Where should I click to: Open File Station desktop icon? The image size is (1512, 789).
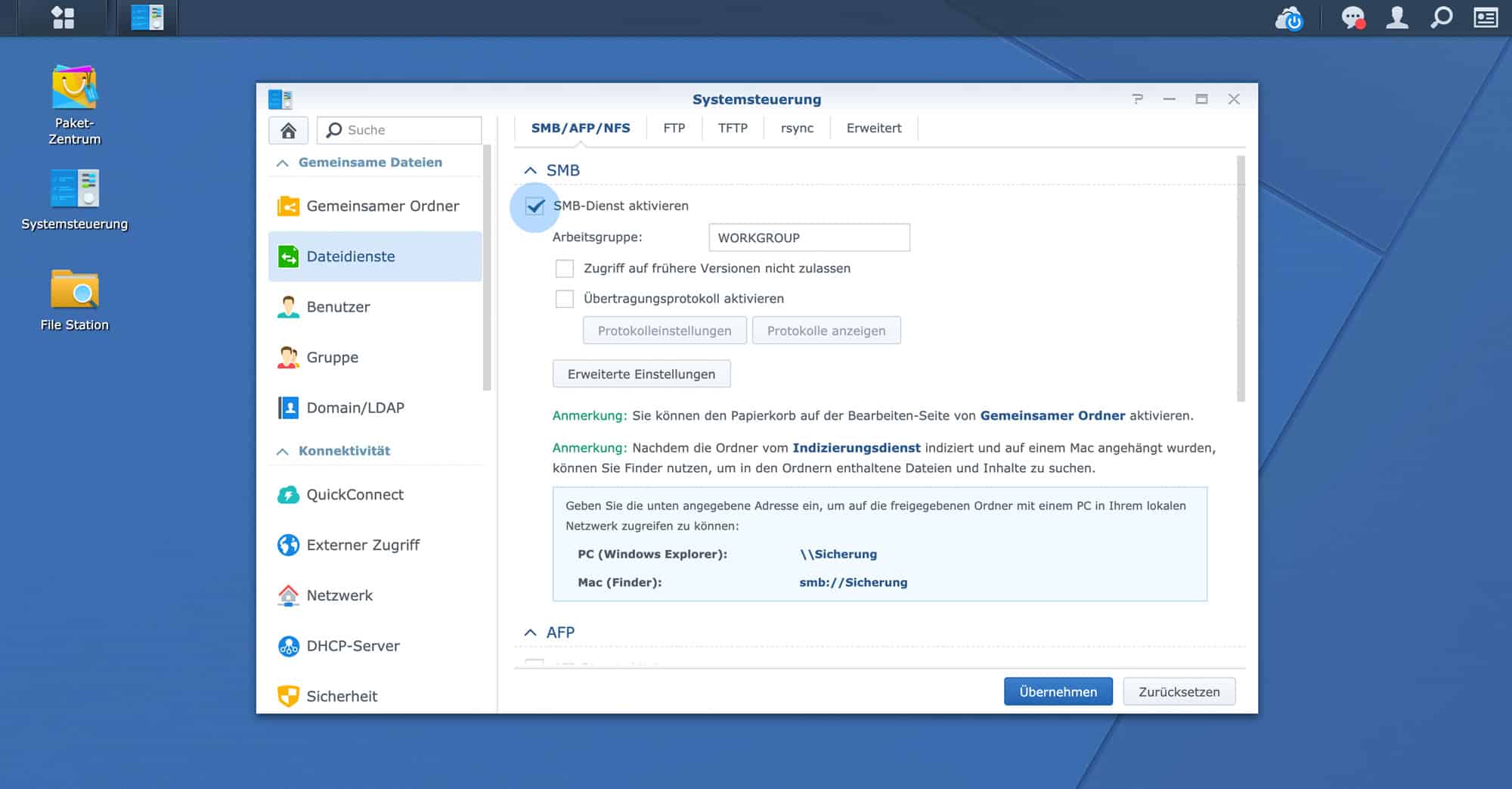coord(74,300)
